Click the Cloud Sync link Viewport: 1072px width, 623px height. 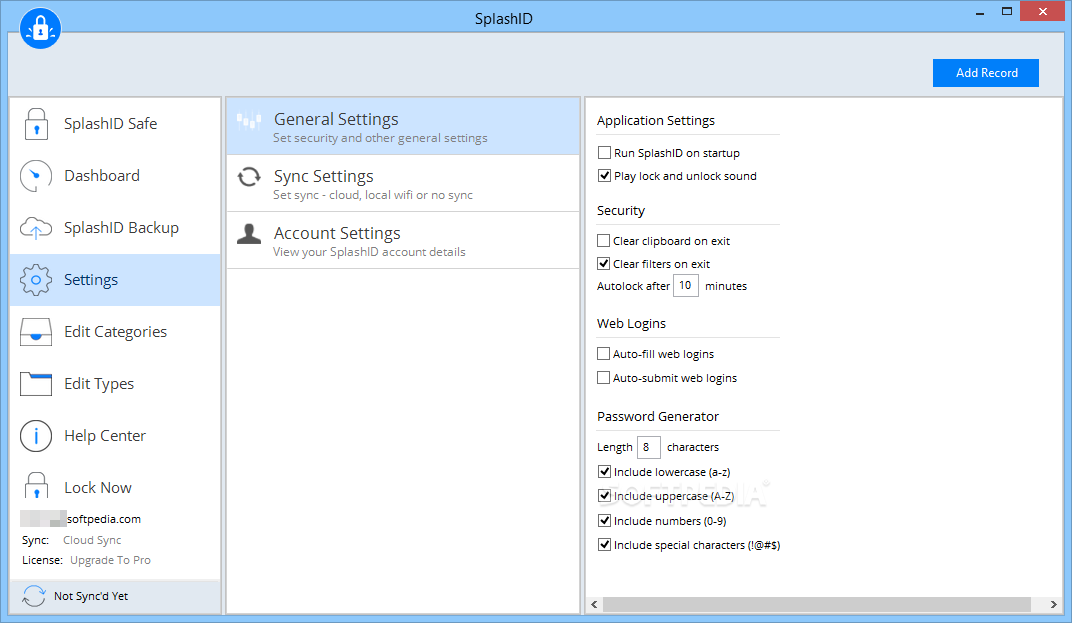tap(92, 540)
